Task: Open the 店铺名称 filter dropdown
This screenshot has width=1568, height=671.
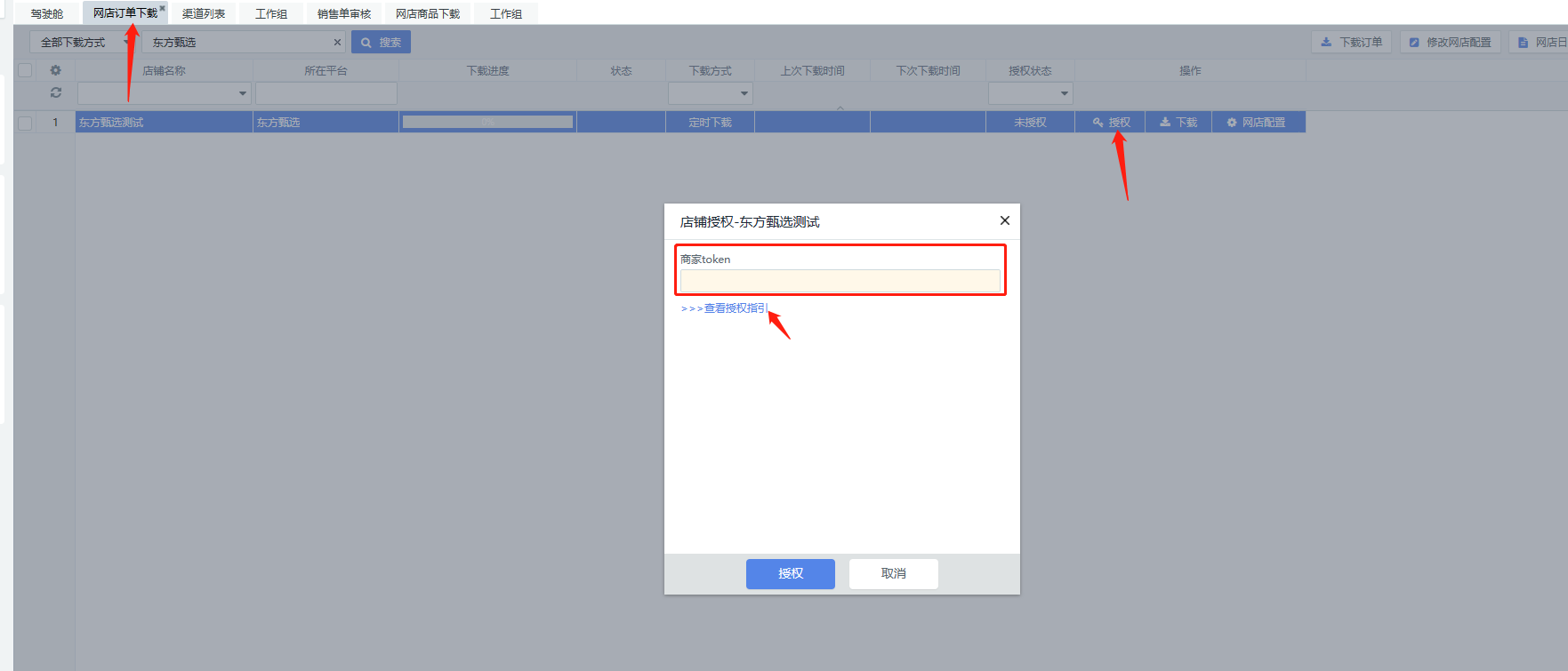Action: pyautogui.click(x=242, y=93)
